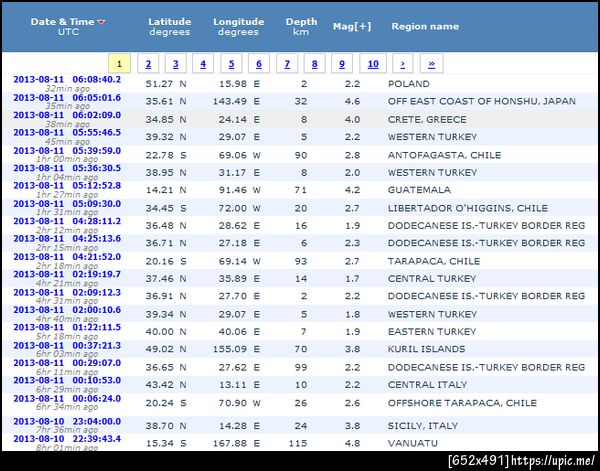The width and height of the screenshot is (600, 471).
Task: Sort by the Depth km column header
Action: [301, 26]
